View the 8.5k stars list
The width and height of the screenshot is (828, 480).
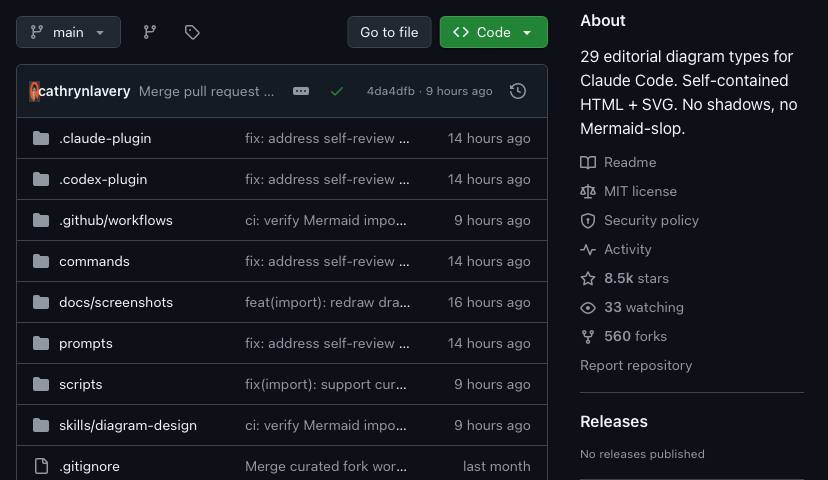coord(636,278)
